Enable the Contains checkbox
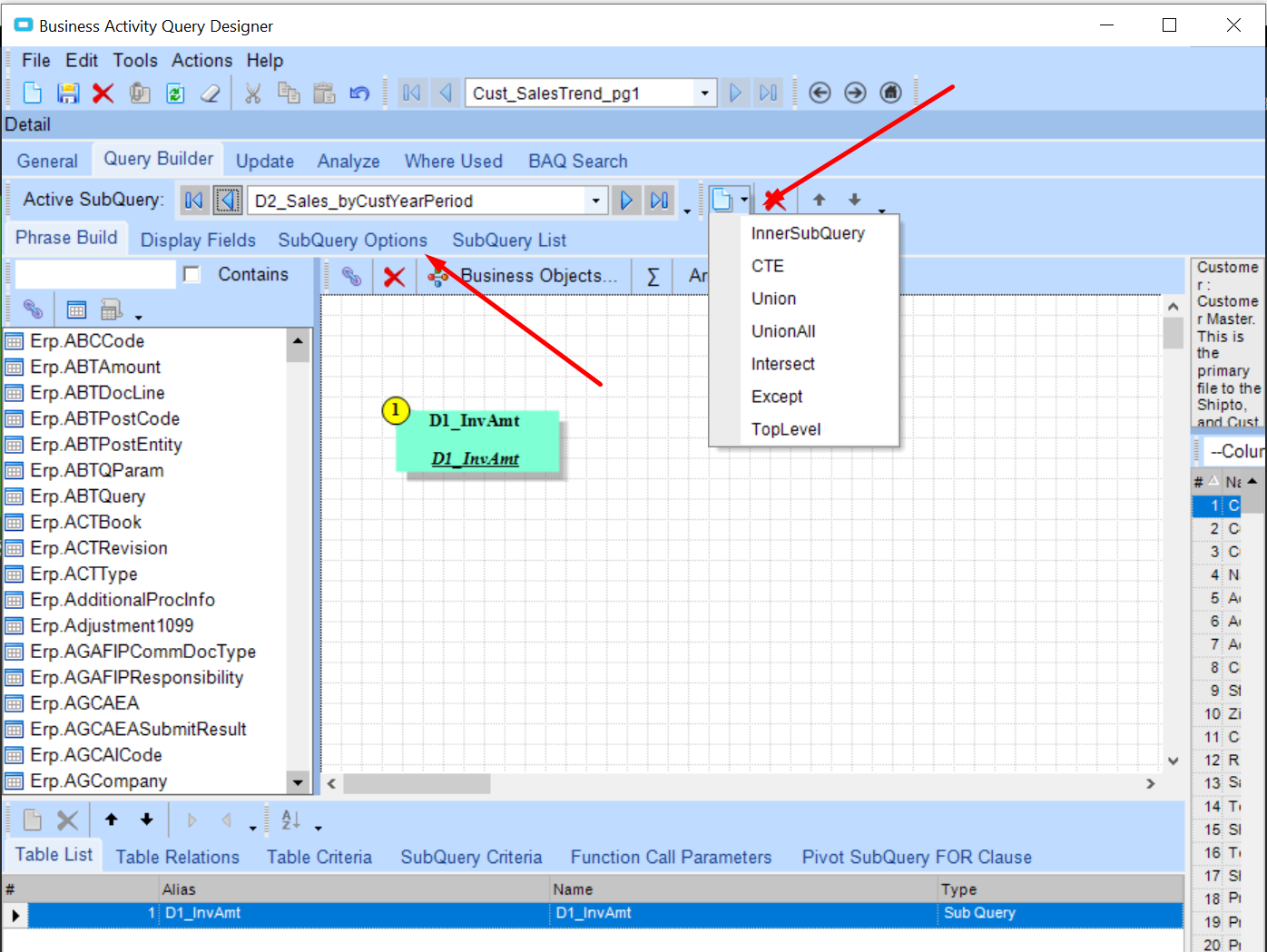Viewport: 1267px width, 952px height. click(192, 274)
